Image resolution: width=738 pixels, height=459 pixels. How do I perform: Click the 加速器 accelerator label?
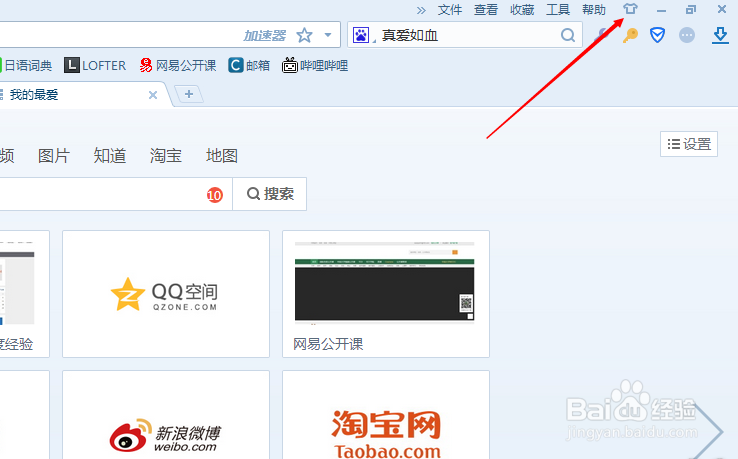point(265,35)
